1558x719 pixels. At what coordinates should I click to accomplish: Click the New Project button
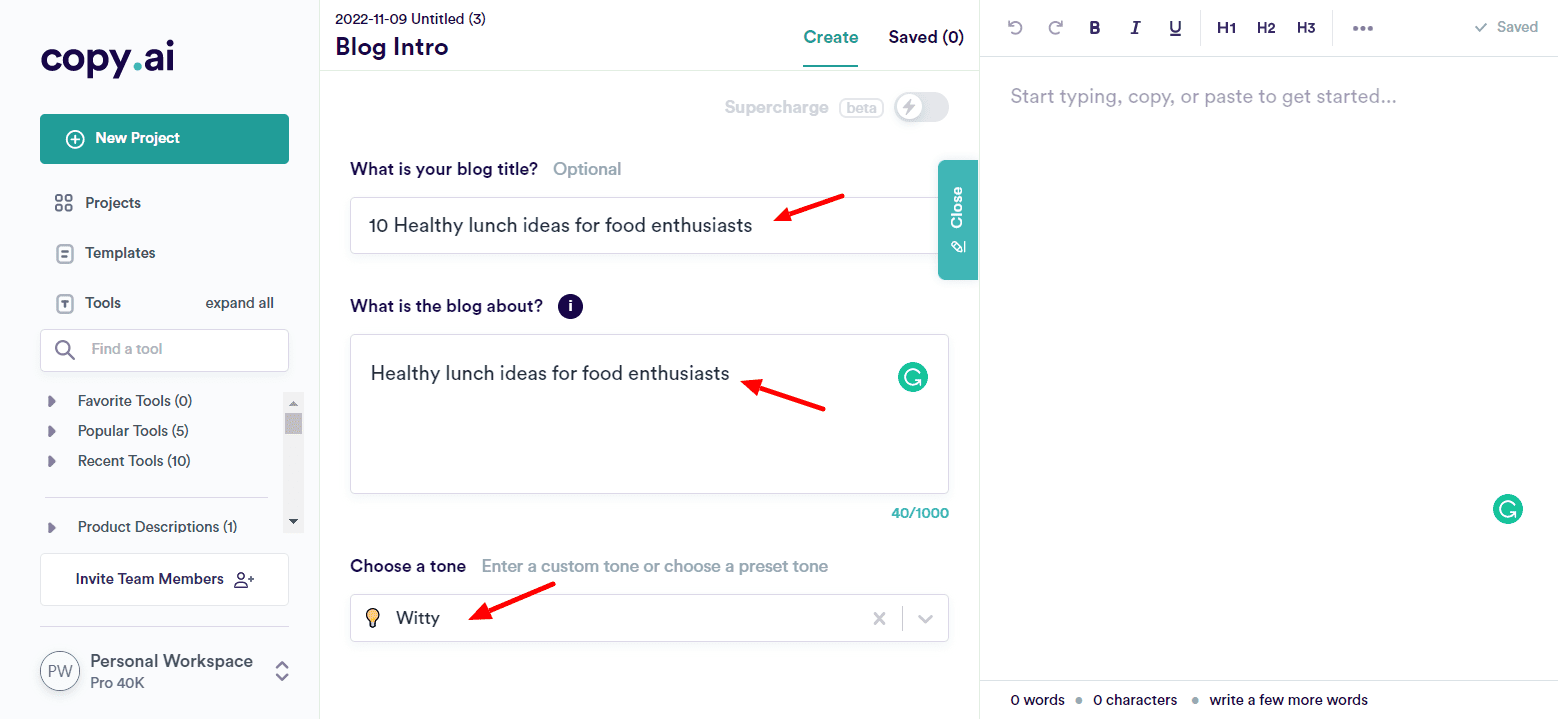(164, 139)
